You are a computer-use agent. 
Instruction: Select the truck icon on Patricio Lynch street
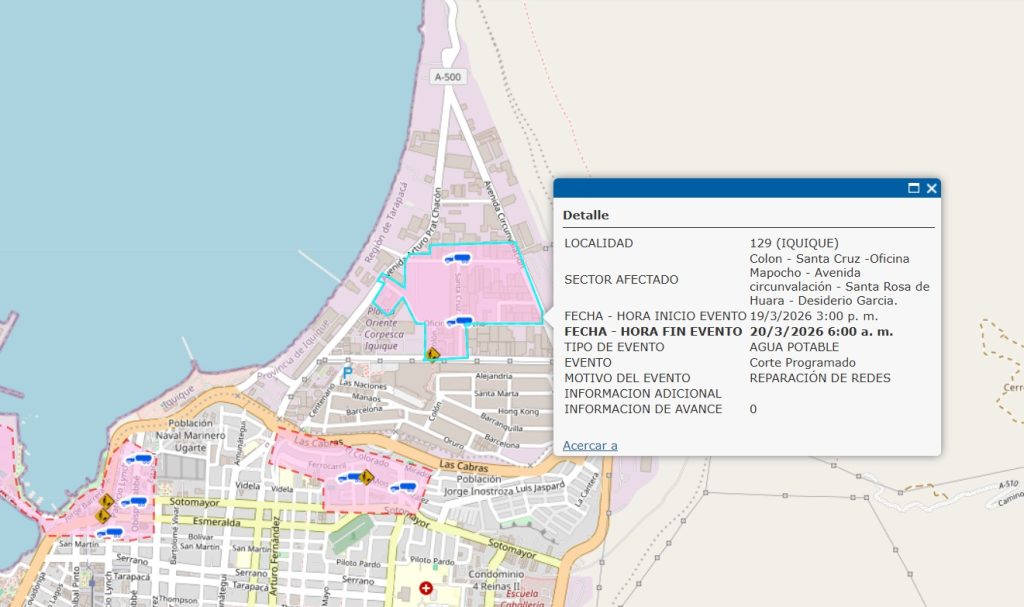134,501
